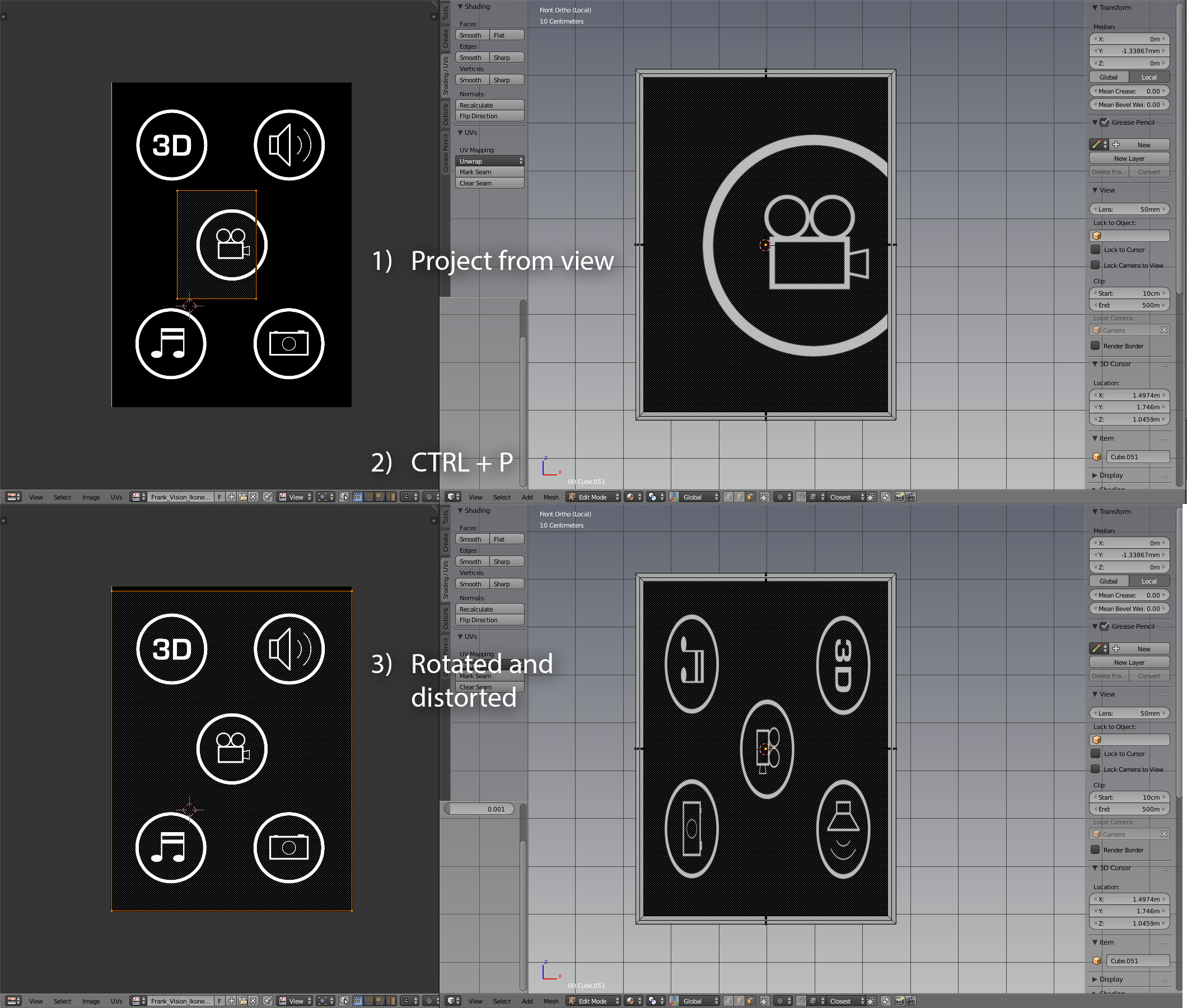The height and width of the screenshot is (1008, 1187).
Task: Click Mark Seam button in upper tool shelf
Action: click(x=489, y=172)
